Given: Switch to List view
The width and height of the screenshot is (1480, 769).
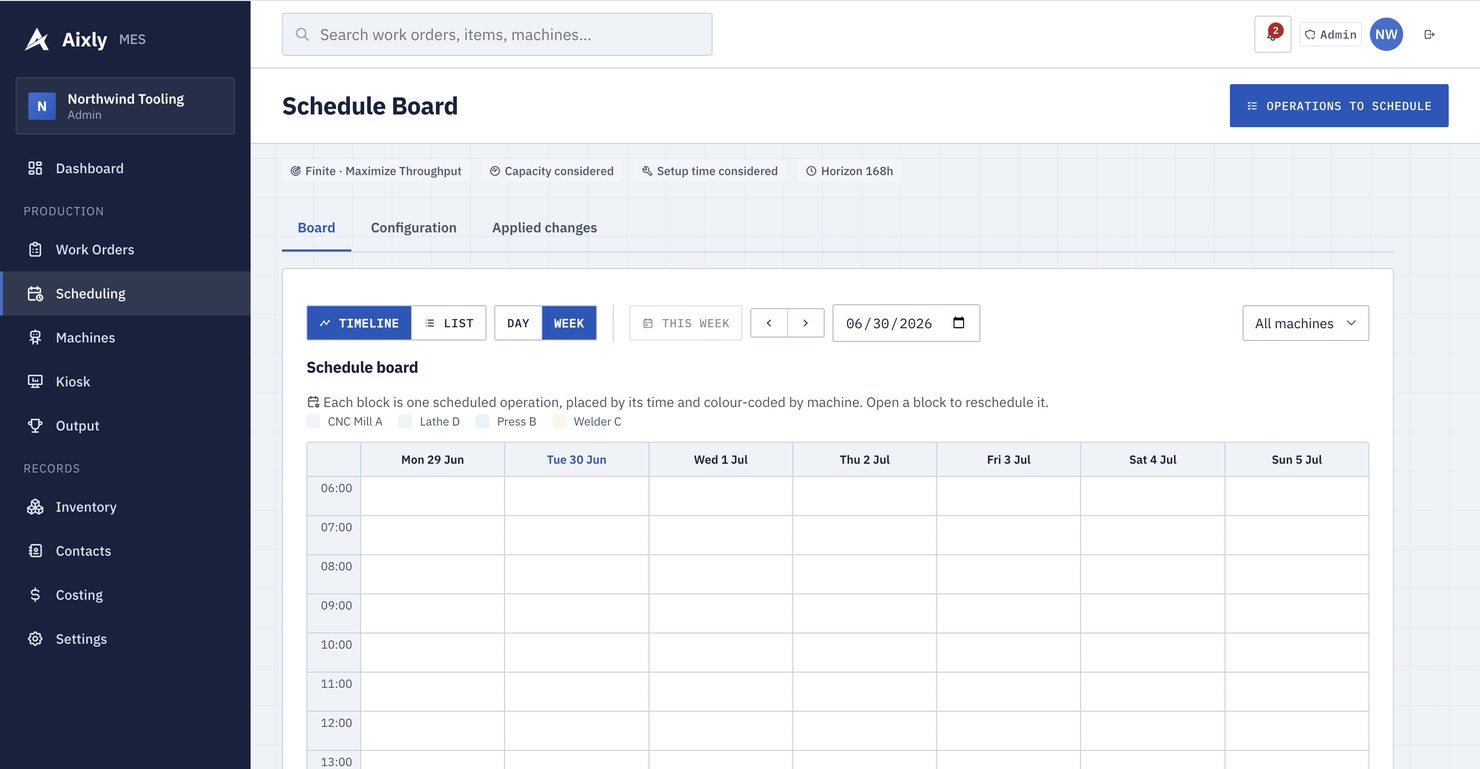Looking at the screenshot, I should [x=449, y=323].
